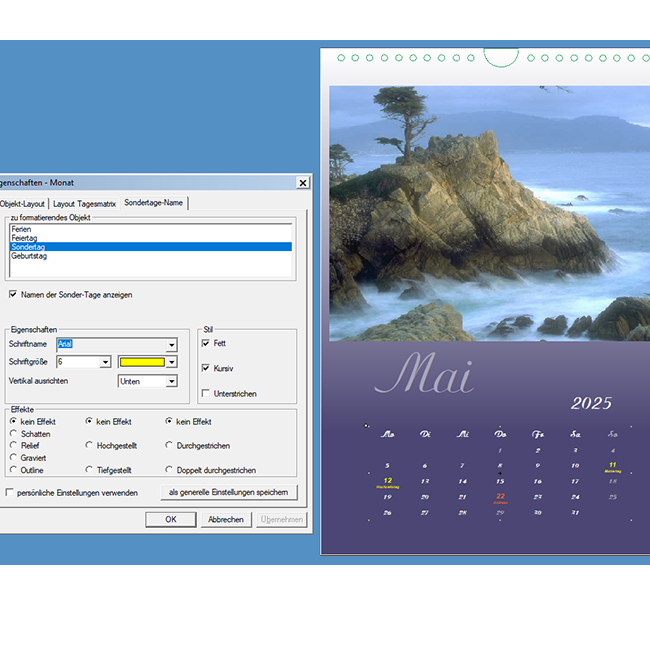This screenshot has width=650, height=650.
Task: Select Geburtstag in the object list
Action: pos(29,256)
